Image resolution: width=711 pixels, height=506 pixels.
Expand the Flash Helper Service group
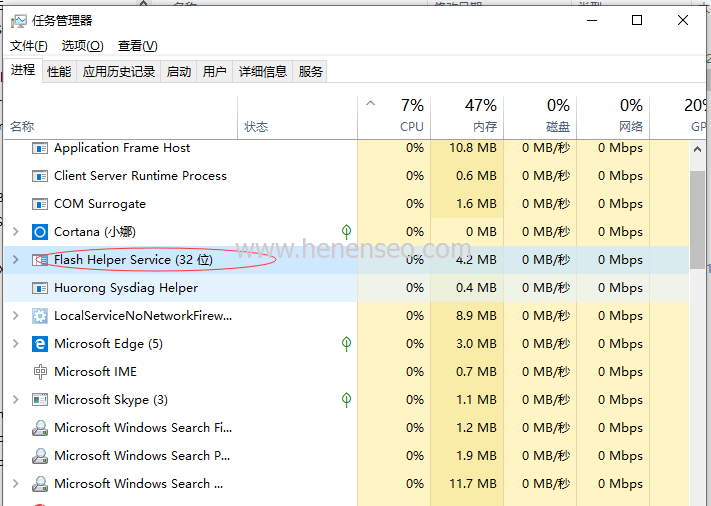tap(15, 260)
